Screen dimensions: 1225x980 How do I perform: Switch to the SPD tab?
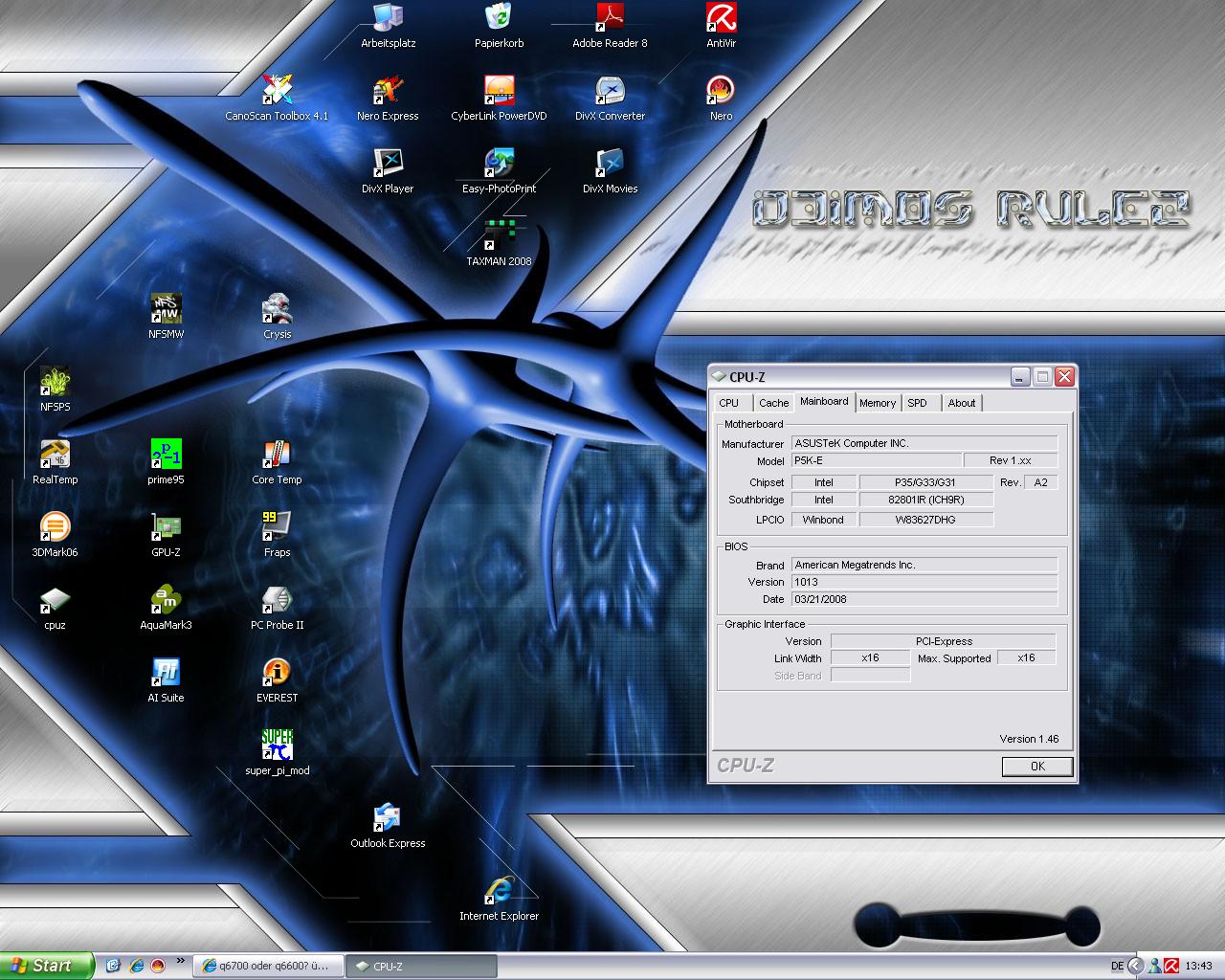[918, 403]
